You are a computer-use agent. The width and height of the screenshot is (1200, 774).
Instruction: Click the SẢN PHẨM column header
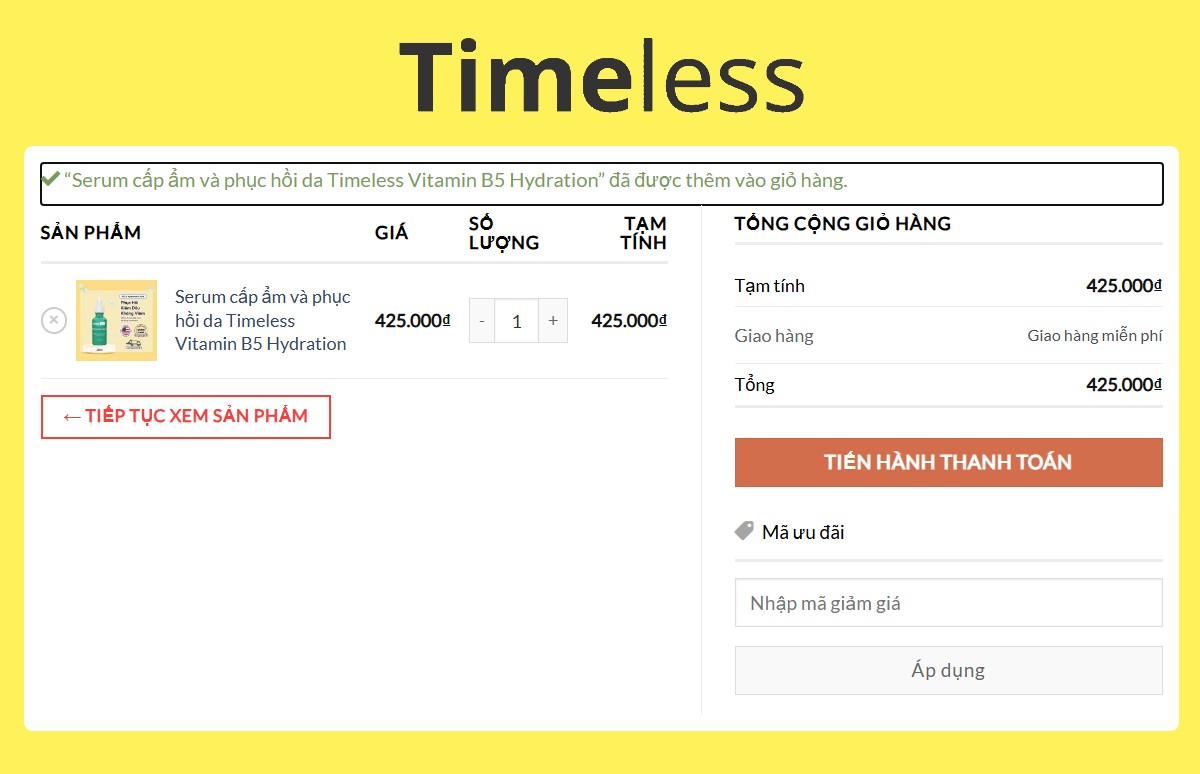[x=90, y=232]
